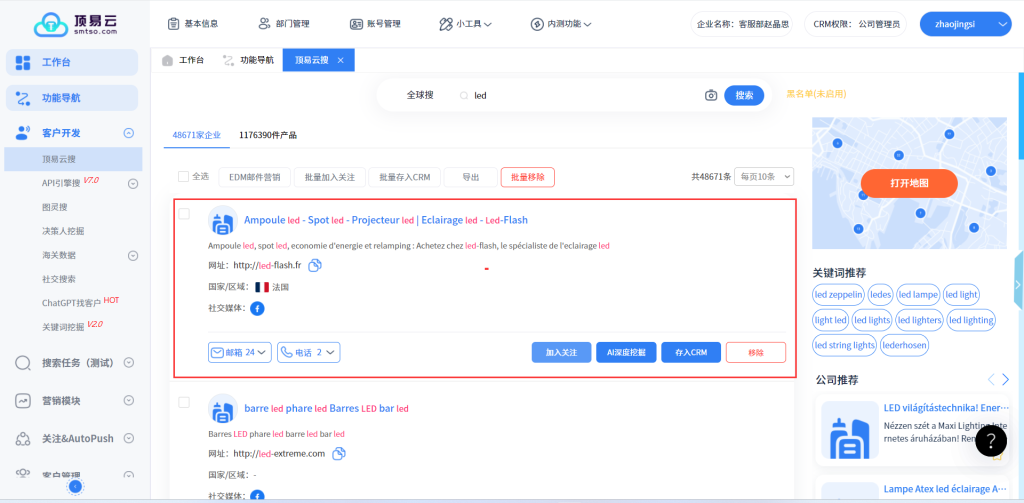
Task: Toggle the 全选 select-all checkbox
Action: (183, 177)
